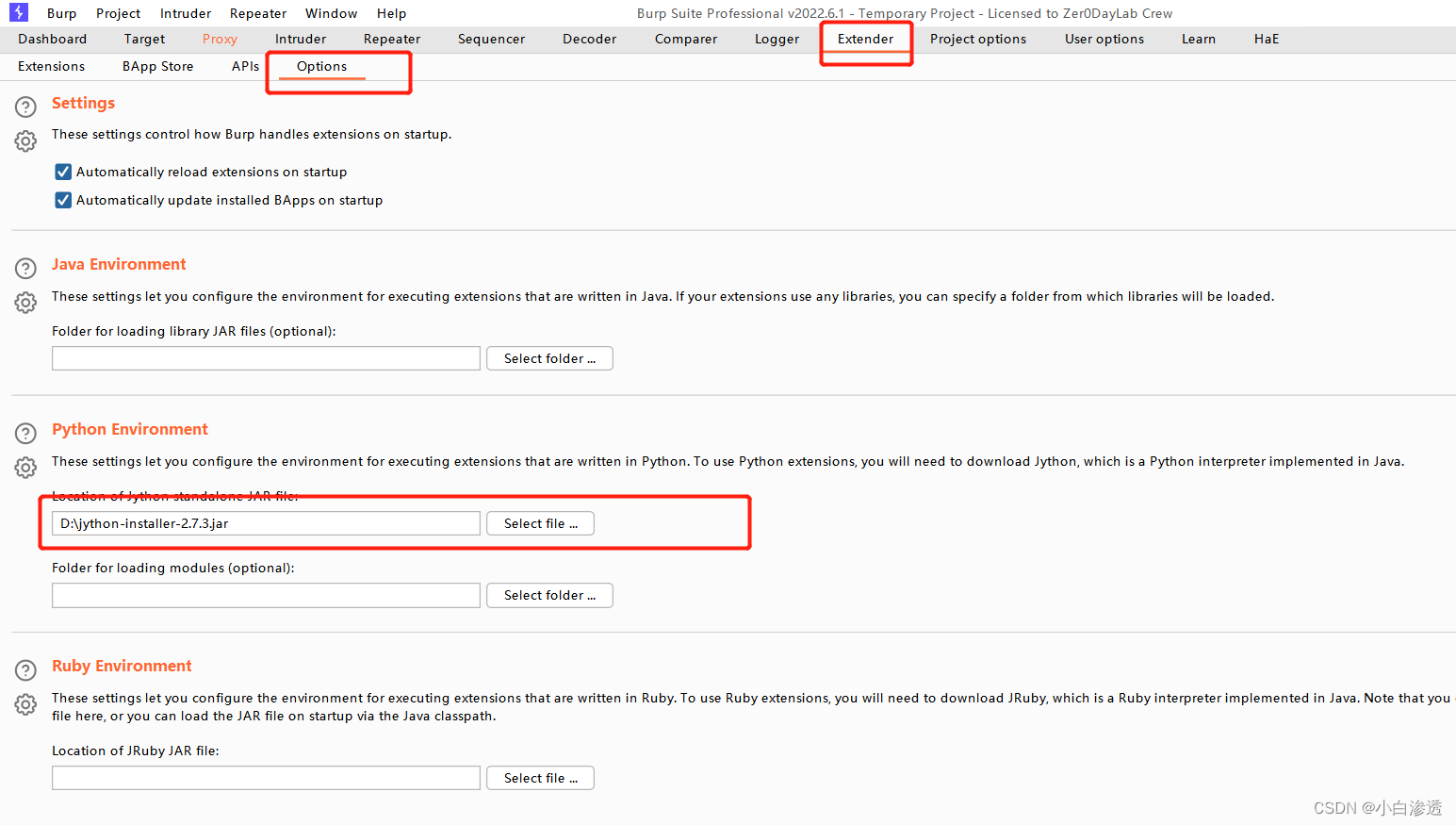Open help icon for the Settings section
Screen dimensions: 1456x825
click(25, 107)
